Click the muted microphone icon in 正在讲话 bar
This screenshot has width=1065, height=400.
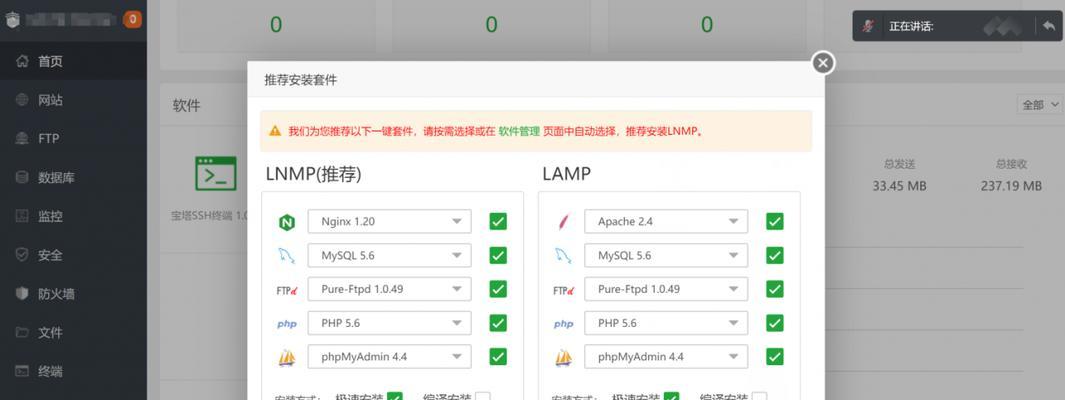pos(868,26)
